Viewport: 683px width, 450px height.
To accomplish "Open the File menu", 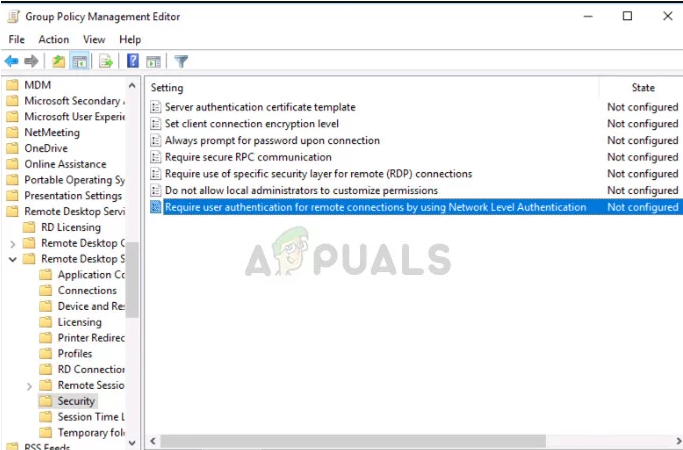I will pyautogui.click(x=17, y=40).
